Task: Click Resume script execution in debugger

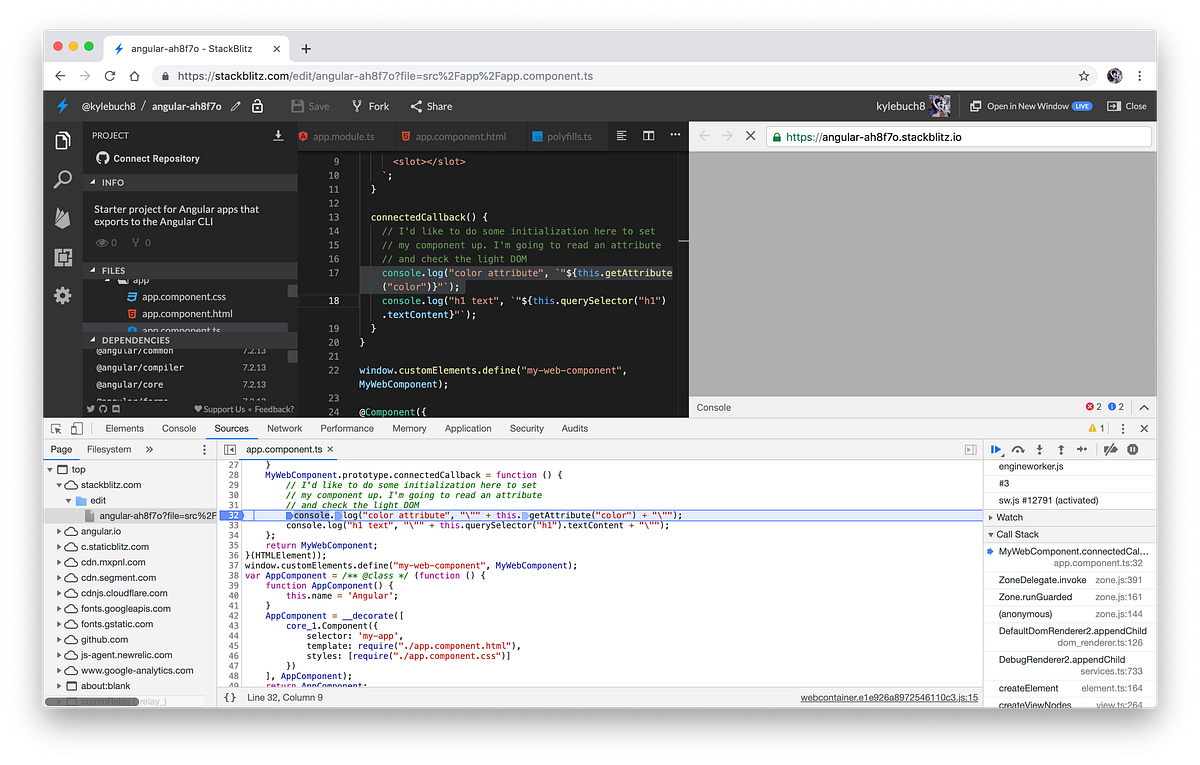Action: (x=996, y=449)
